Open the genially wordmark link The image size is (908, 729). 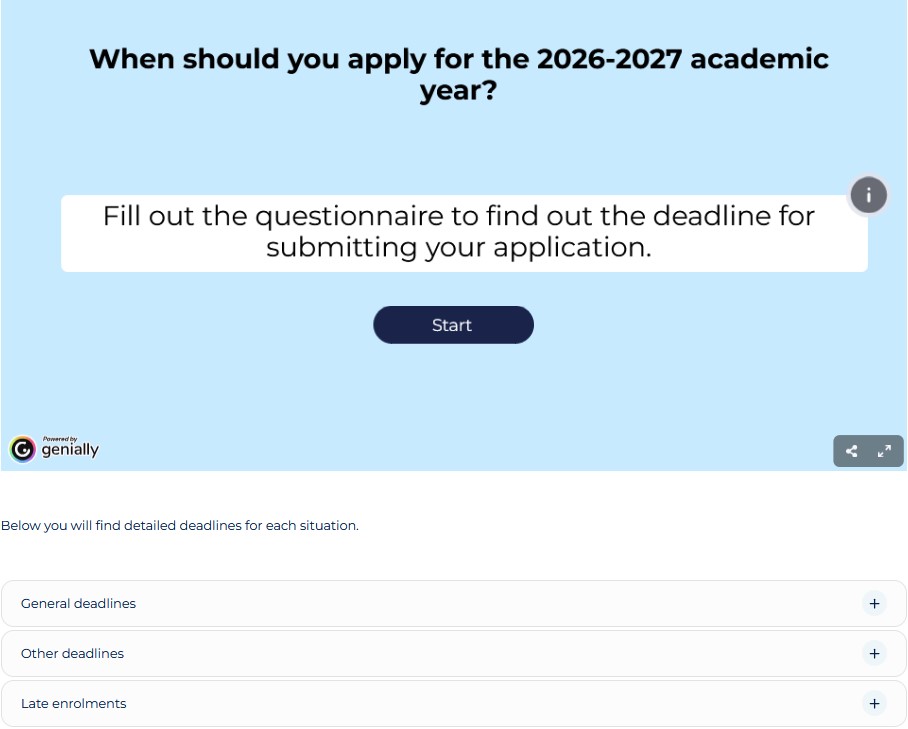point(70,451)
